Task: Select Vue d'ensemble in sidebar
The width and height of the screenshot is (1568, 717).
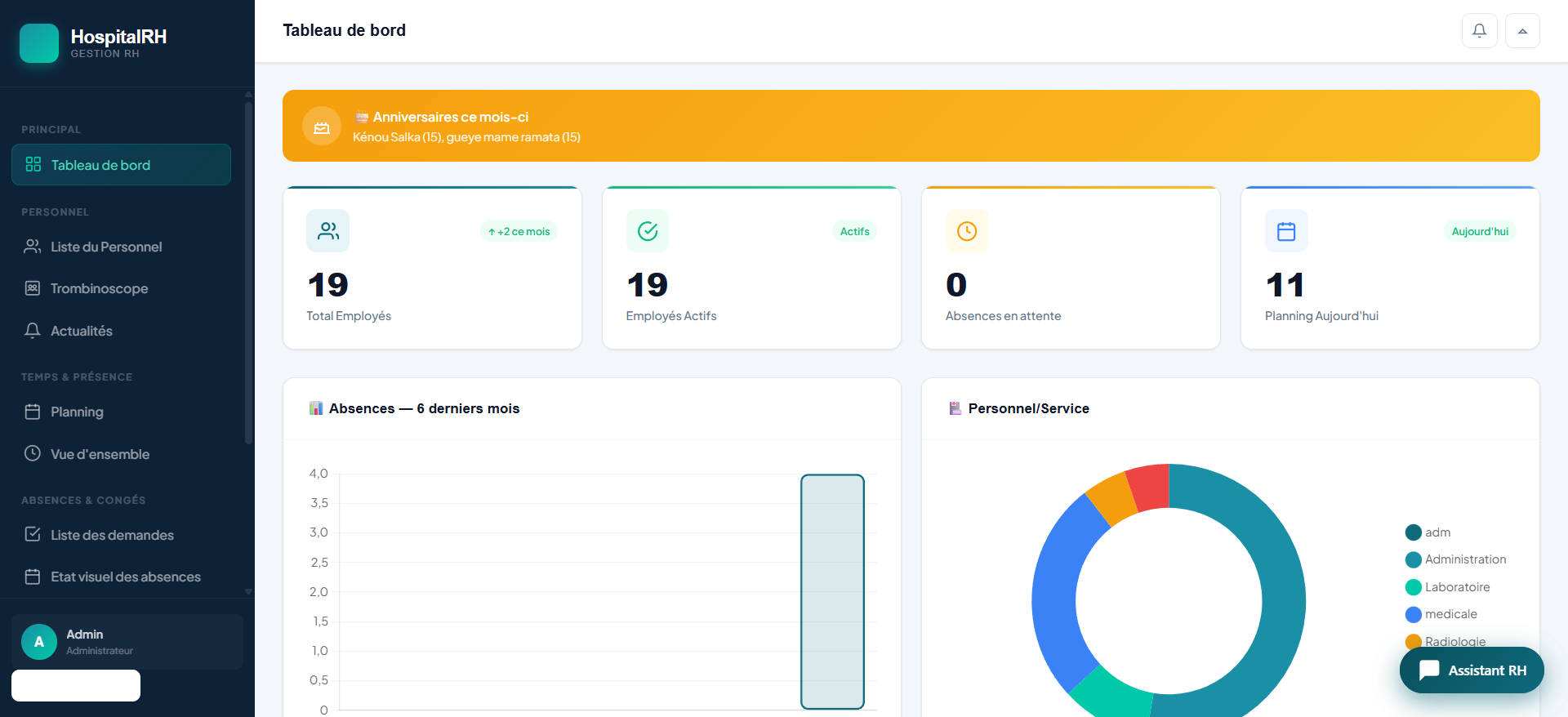Action: 121,454
